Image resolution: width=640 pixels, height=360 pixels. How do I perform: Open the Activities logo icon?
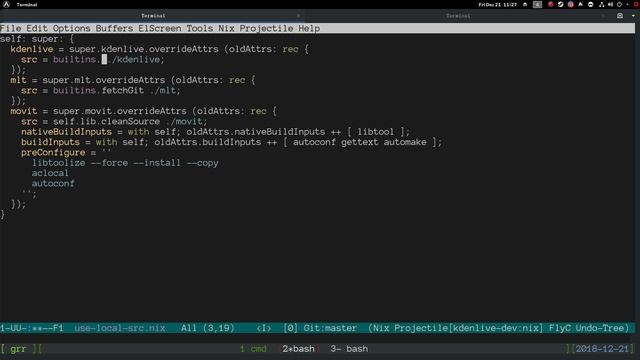click(6, 4)
